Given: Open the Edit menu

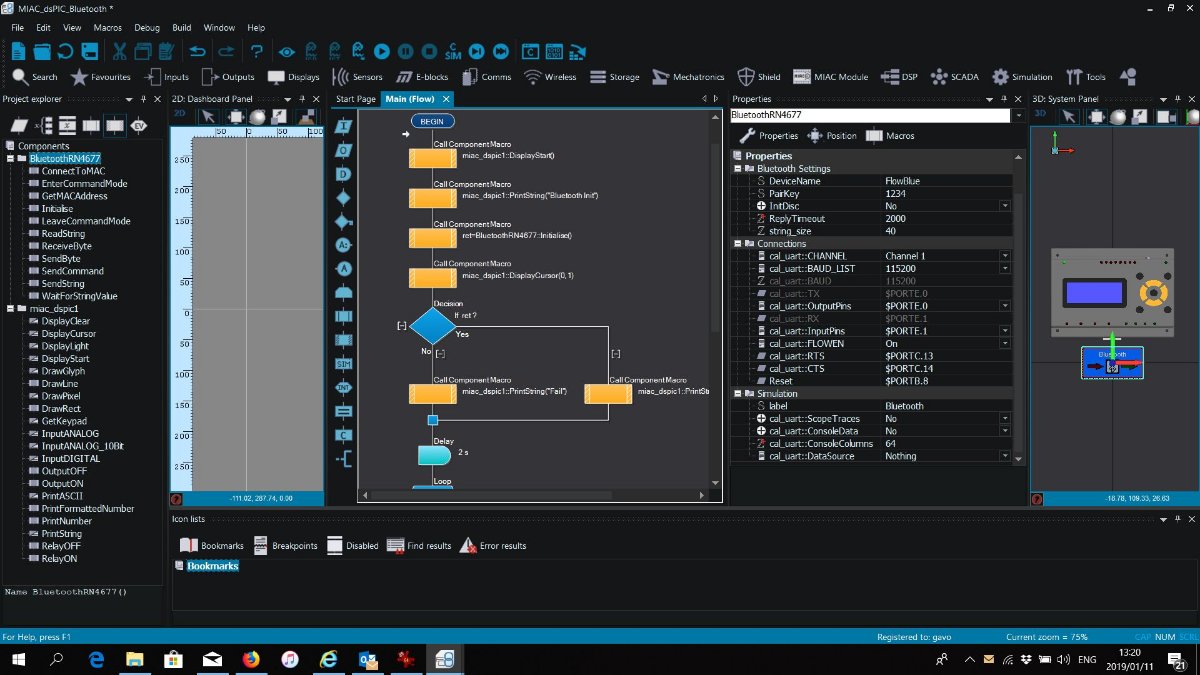Looking at the screenshot, I should click(43, 28).
